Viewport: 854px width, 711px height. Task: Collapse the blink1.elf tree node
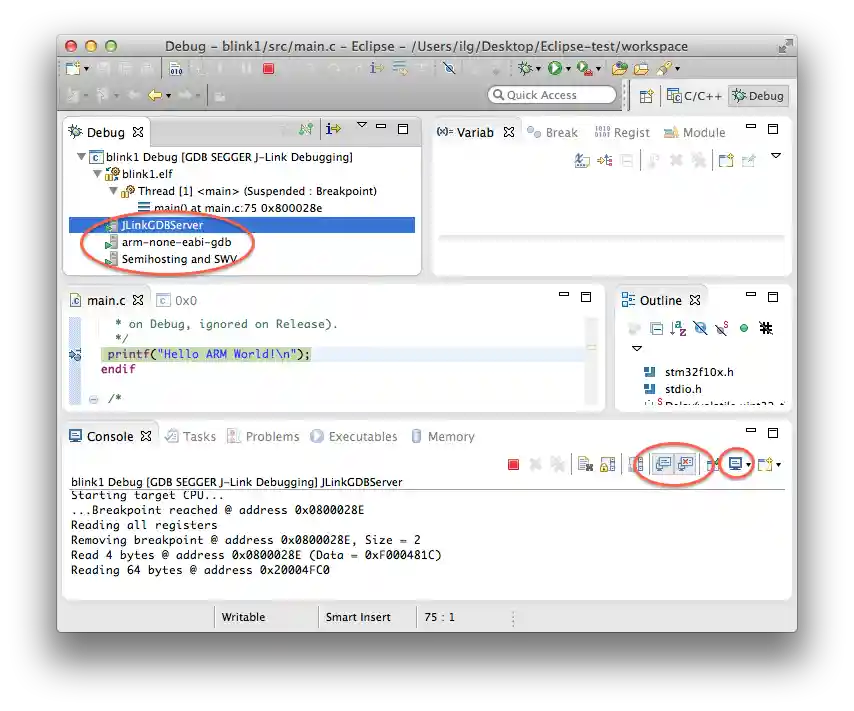click(98, 174)
